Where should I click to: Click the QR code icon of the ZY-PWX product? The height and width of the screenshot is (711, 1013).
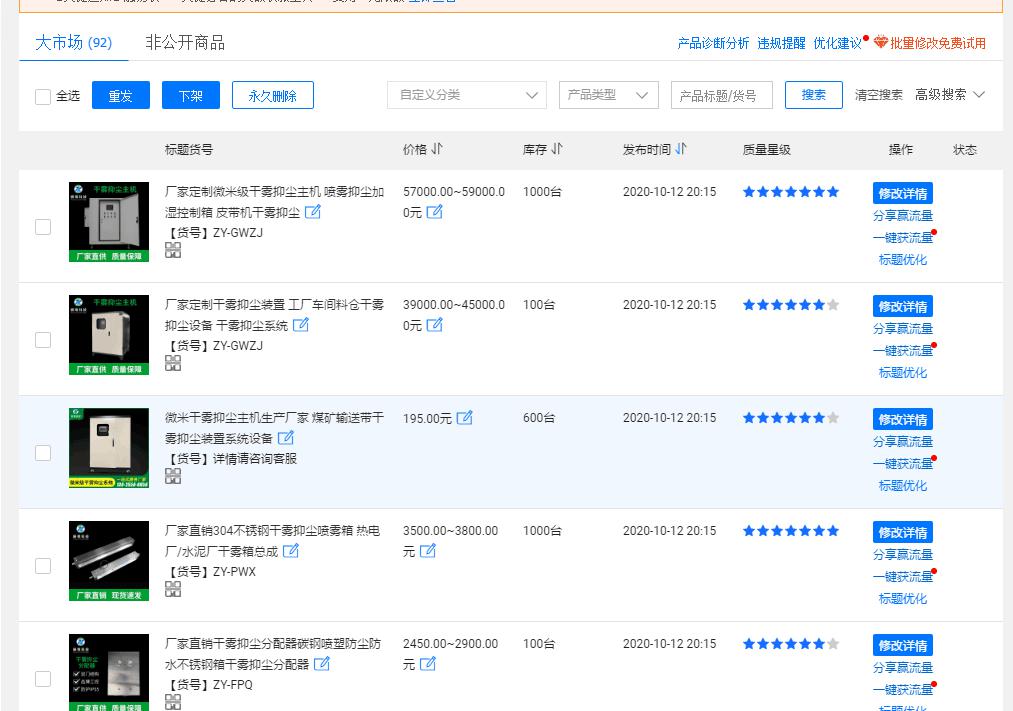173,590
